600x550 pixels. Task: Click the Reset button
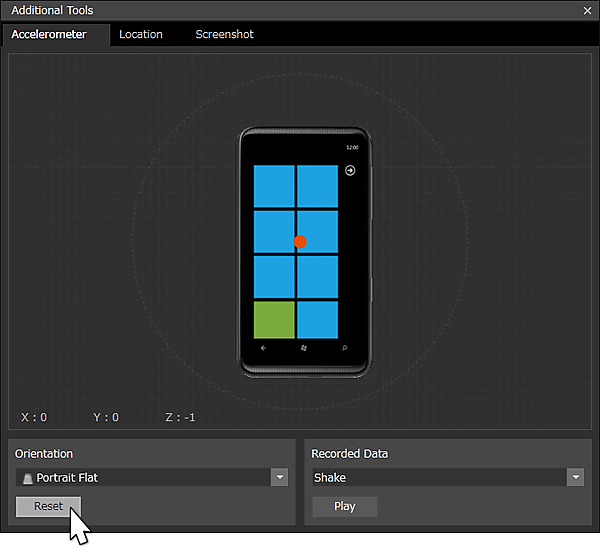pos(48,507)
